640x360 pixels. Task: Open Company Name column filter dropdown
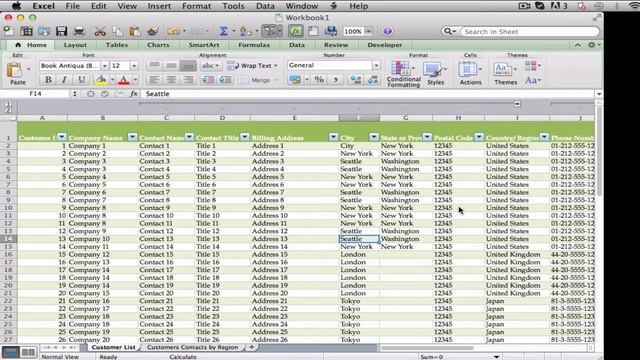[132, 137]
